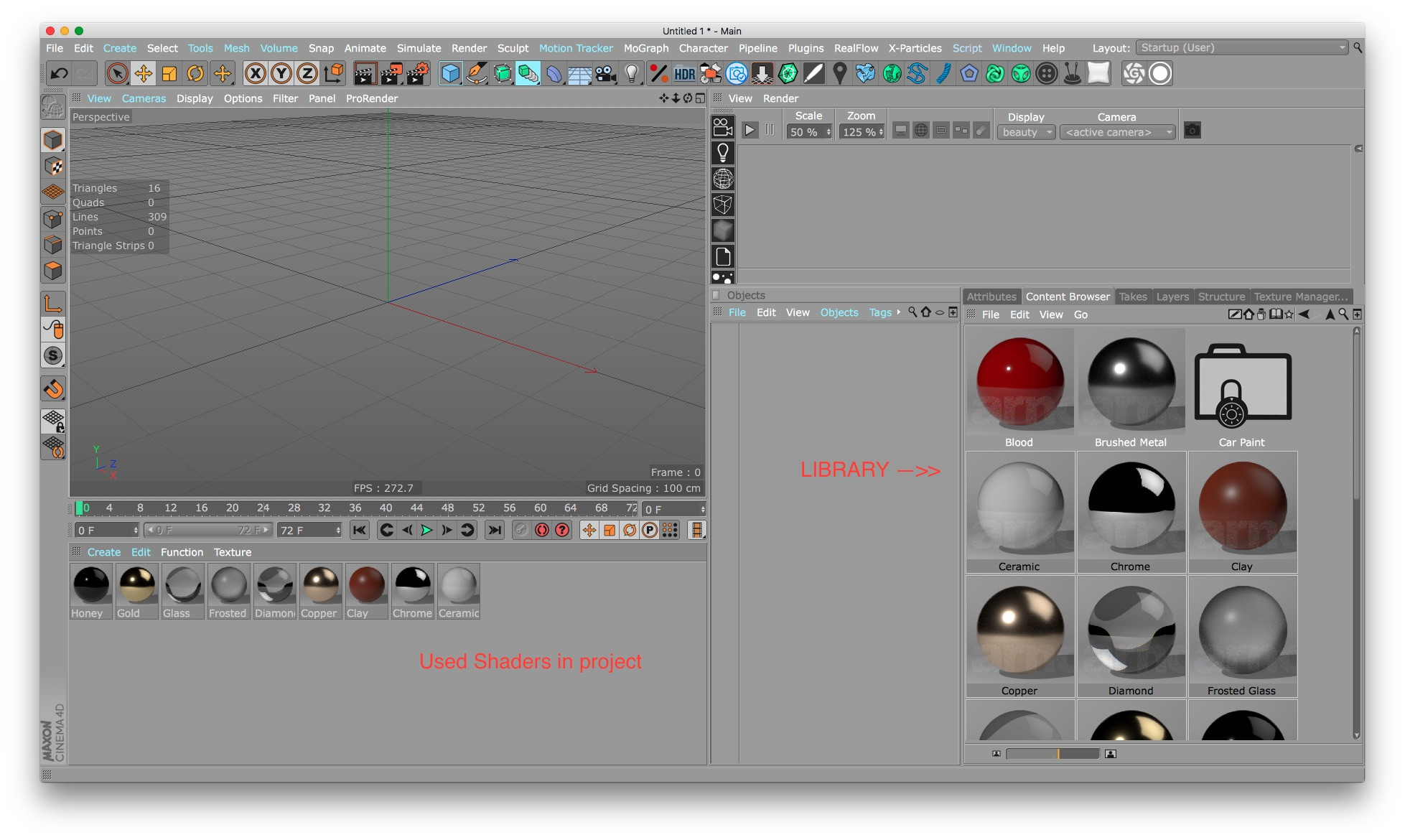
Task: Click the Undo icon
Action: (x=59, y=73)
